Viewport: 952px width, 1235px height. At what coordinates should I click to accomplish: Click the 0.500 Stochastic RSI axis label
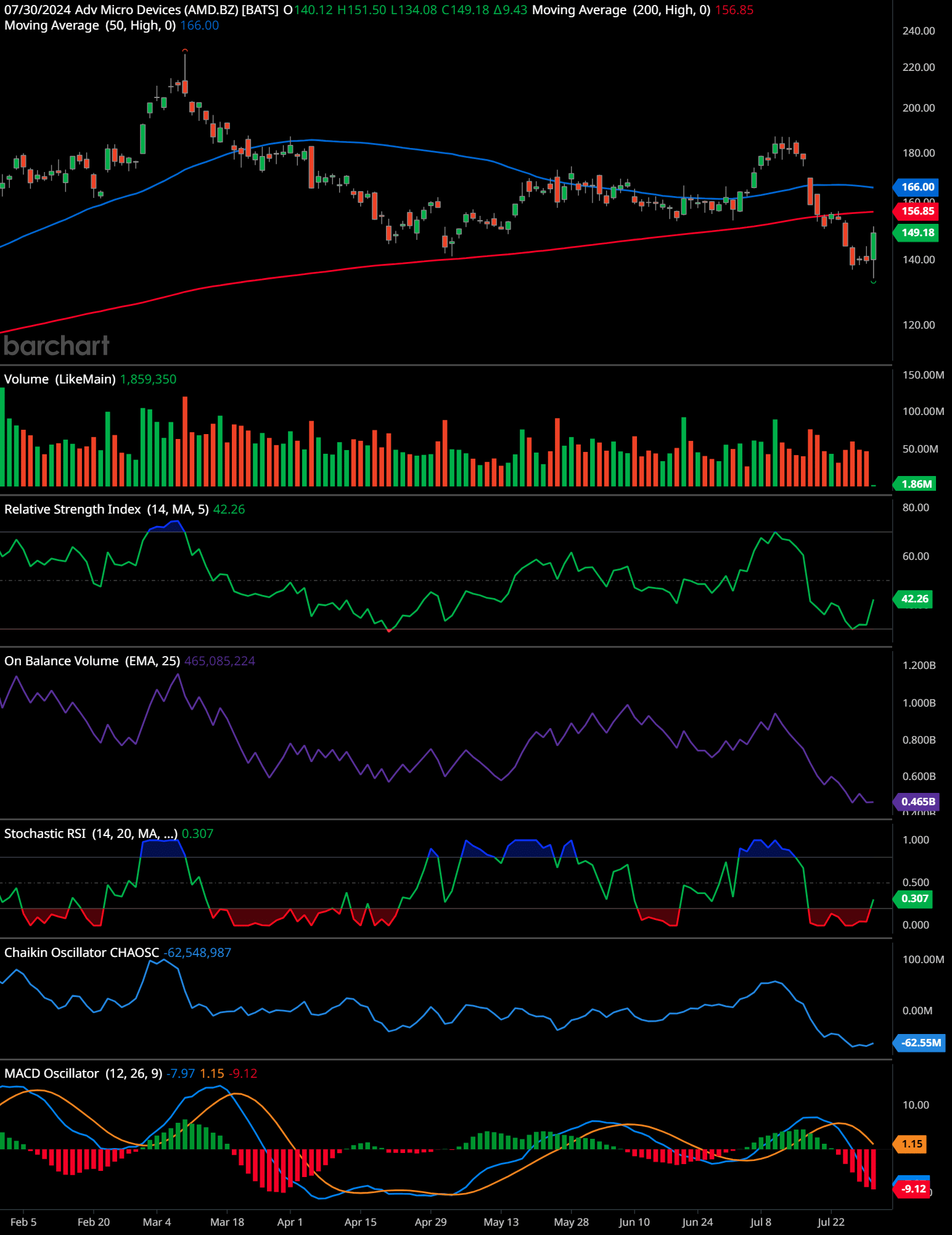pos(916,882)
